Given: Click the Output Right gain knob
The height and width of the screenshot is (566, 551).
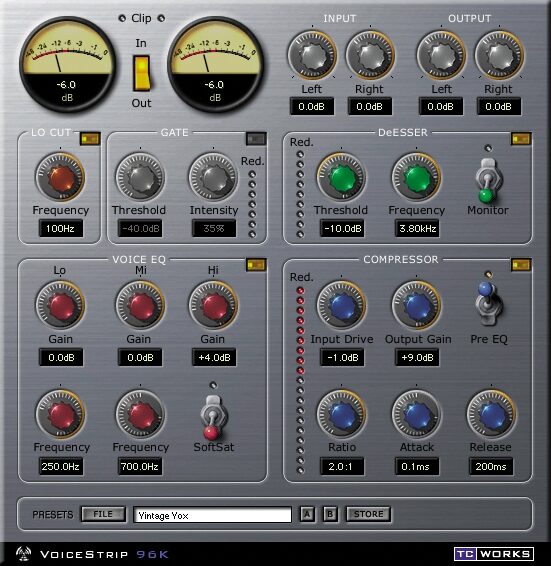Looking at the screenshot, I should [x=499, y=55].
